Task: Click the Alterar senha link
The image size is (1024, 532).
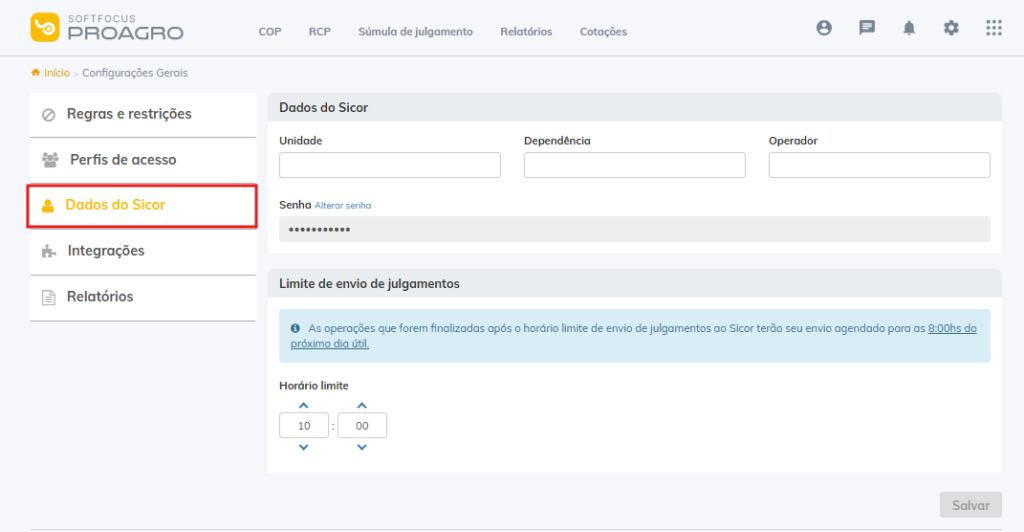Action: click(x=343, y=205)
